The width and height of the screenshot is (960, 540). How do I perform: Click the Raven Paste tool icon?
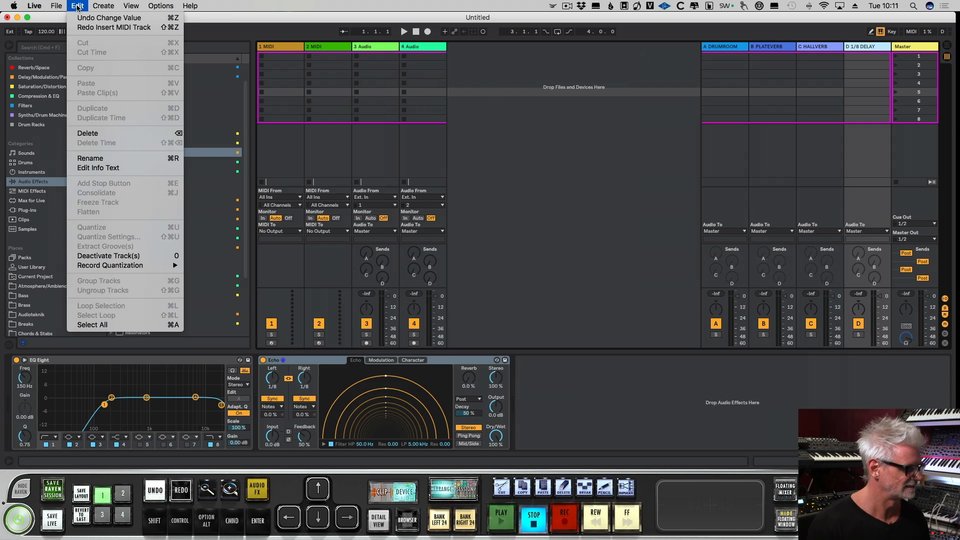click(x=542, y=487)
